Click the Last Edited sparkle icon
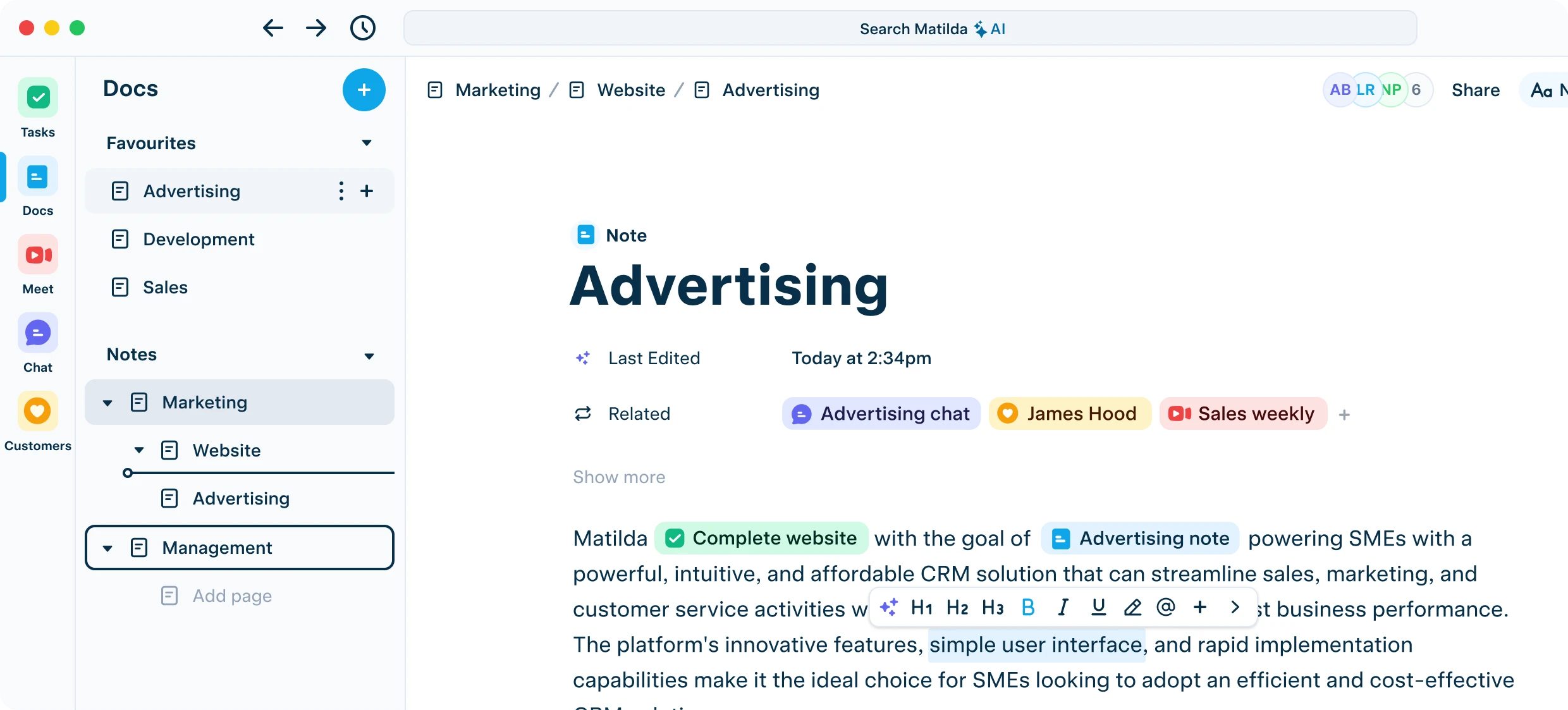This screenshot has width=1568, height=710. (x=583, y=358)
